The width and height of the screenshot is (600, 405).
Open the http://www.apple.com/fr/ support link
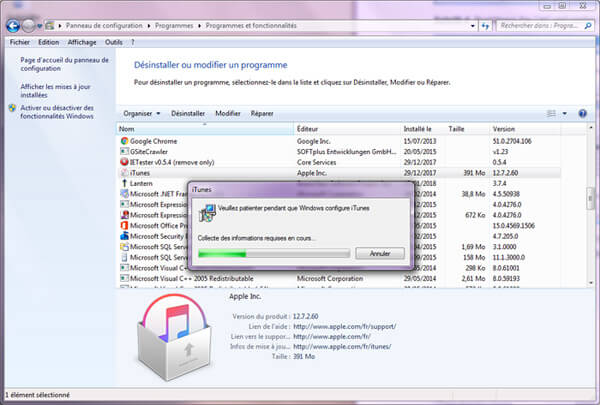tap(332, 336)
